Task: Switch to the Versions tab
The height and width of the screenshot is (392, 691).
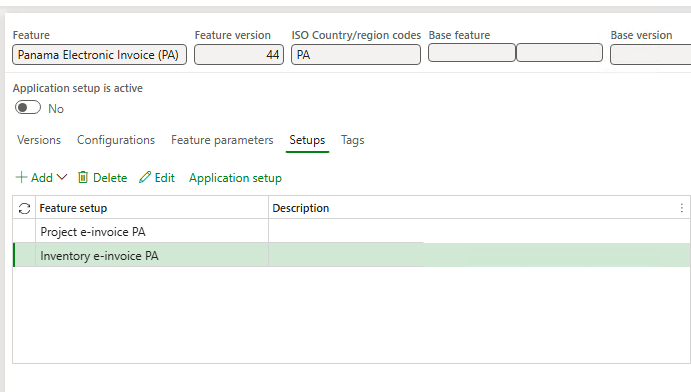Action: [x=39, y=140]
